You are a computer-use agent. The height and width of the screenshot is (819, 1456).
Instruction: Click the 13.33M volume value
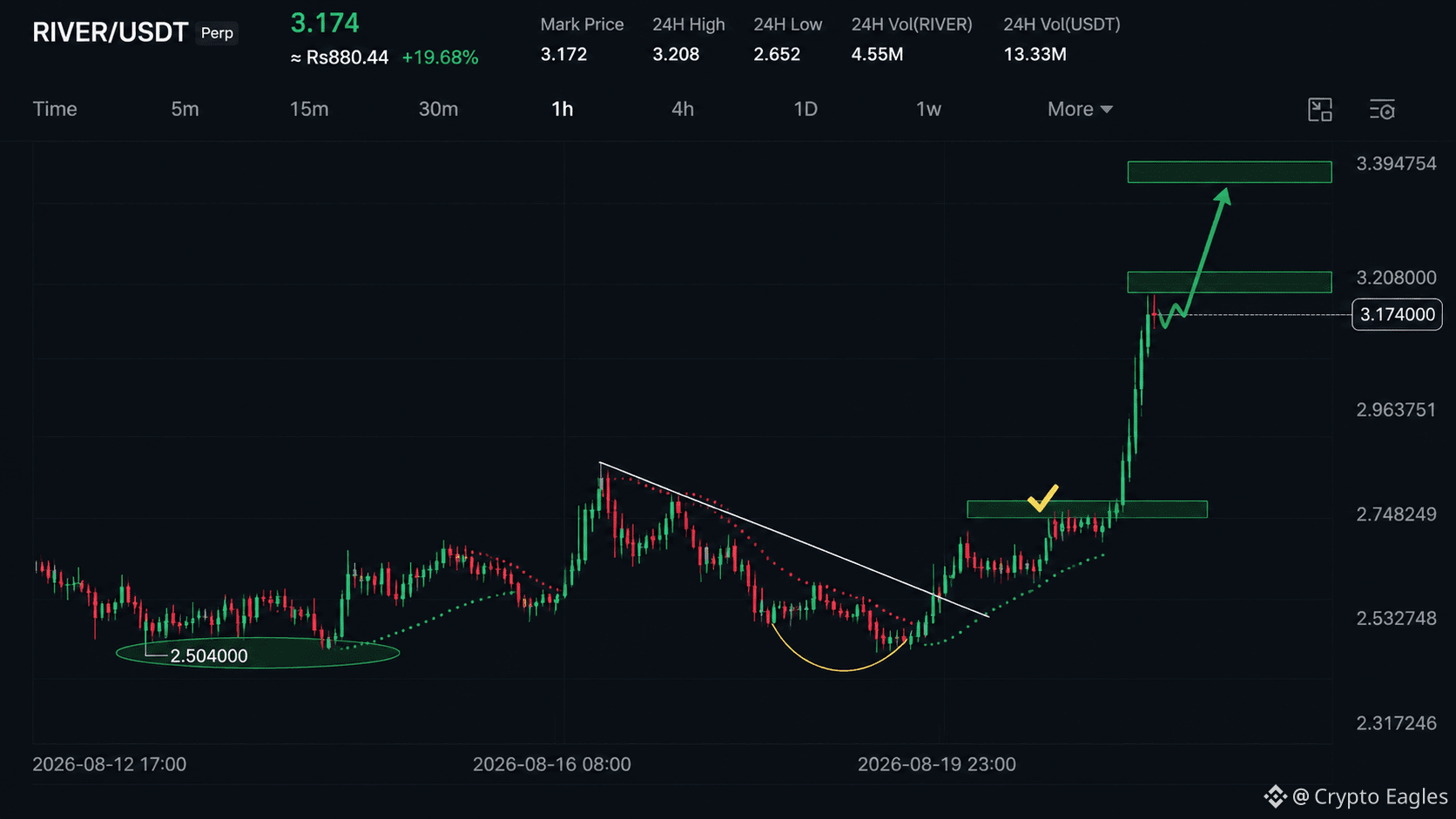pos(1035,54)
